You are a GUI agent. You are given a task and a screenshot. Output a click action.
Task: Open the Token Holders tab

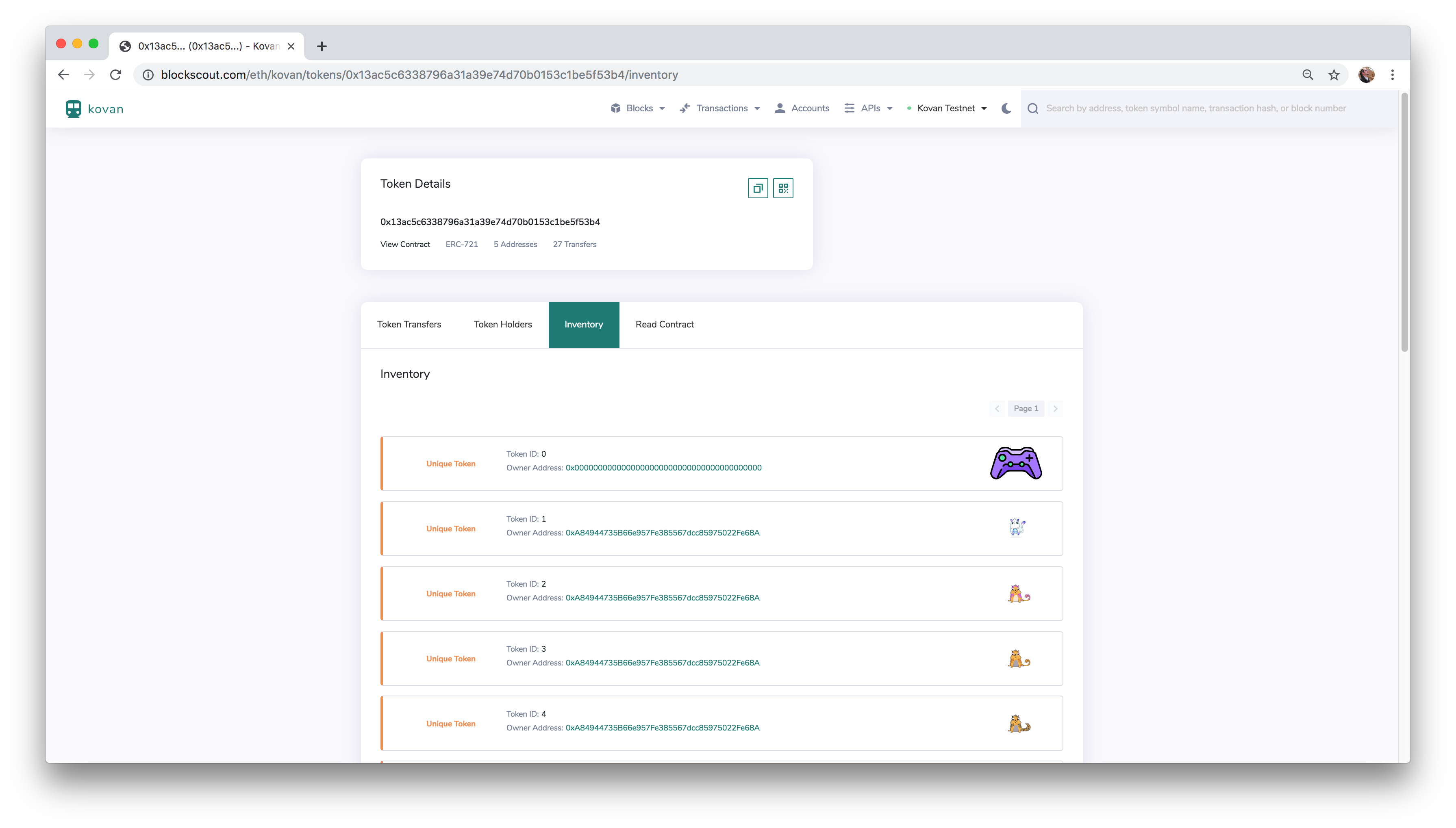click(502, 325)
